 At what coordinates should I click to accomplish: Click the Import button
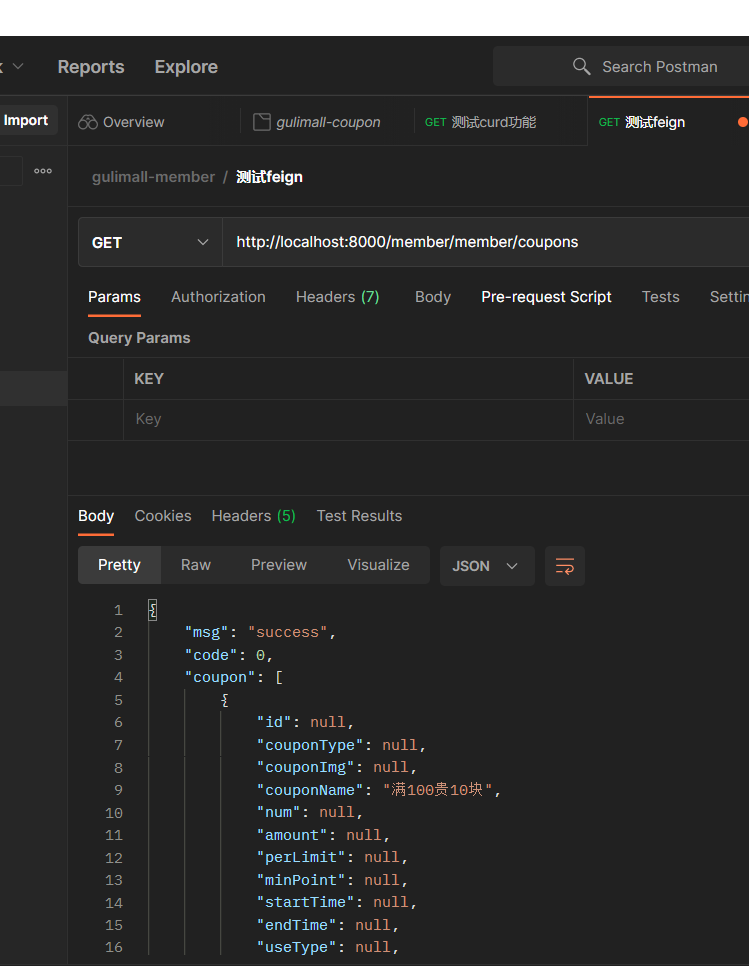[26, 120]
